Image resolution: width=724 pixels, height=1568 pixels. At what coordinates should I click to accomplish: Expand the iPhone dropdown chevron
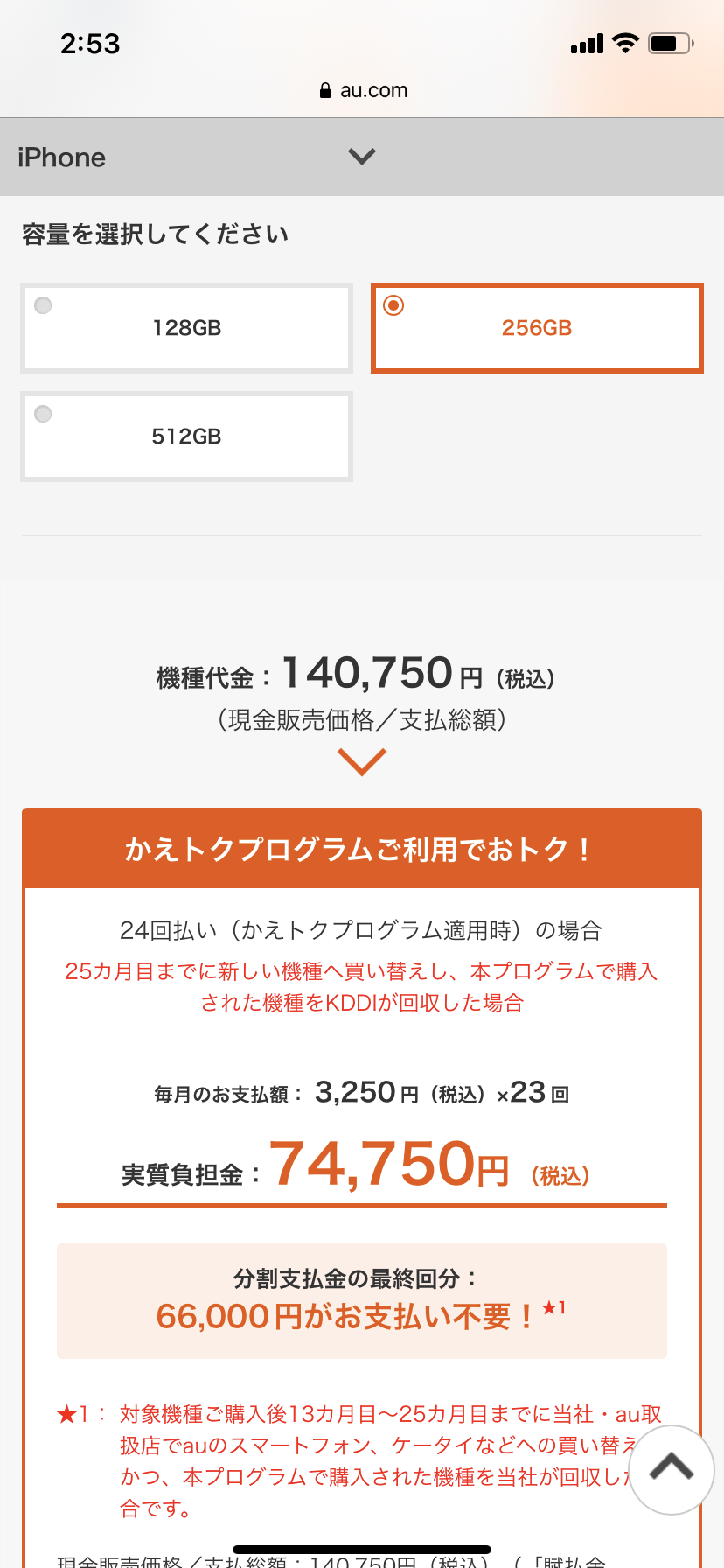pos(361,157)
